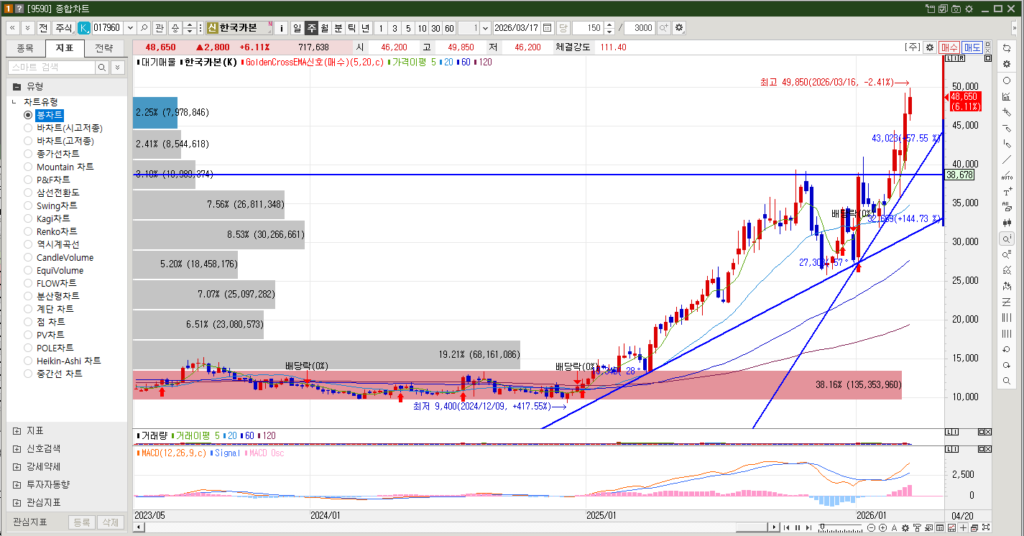The width and height of the screenshot is (1024, 536).
Task: Click the smart search magnifier icon
Action: click(x=103, y=67)
